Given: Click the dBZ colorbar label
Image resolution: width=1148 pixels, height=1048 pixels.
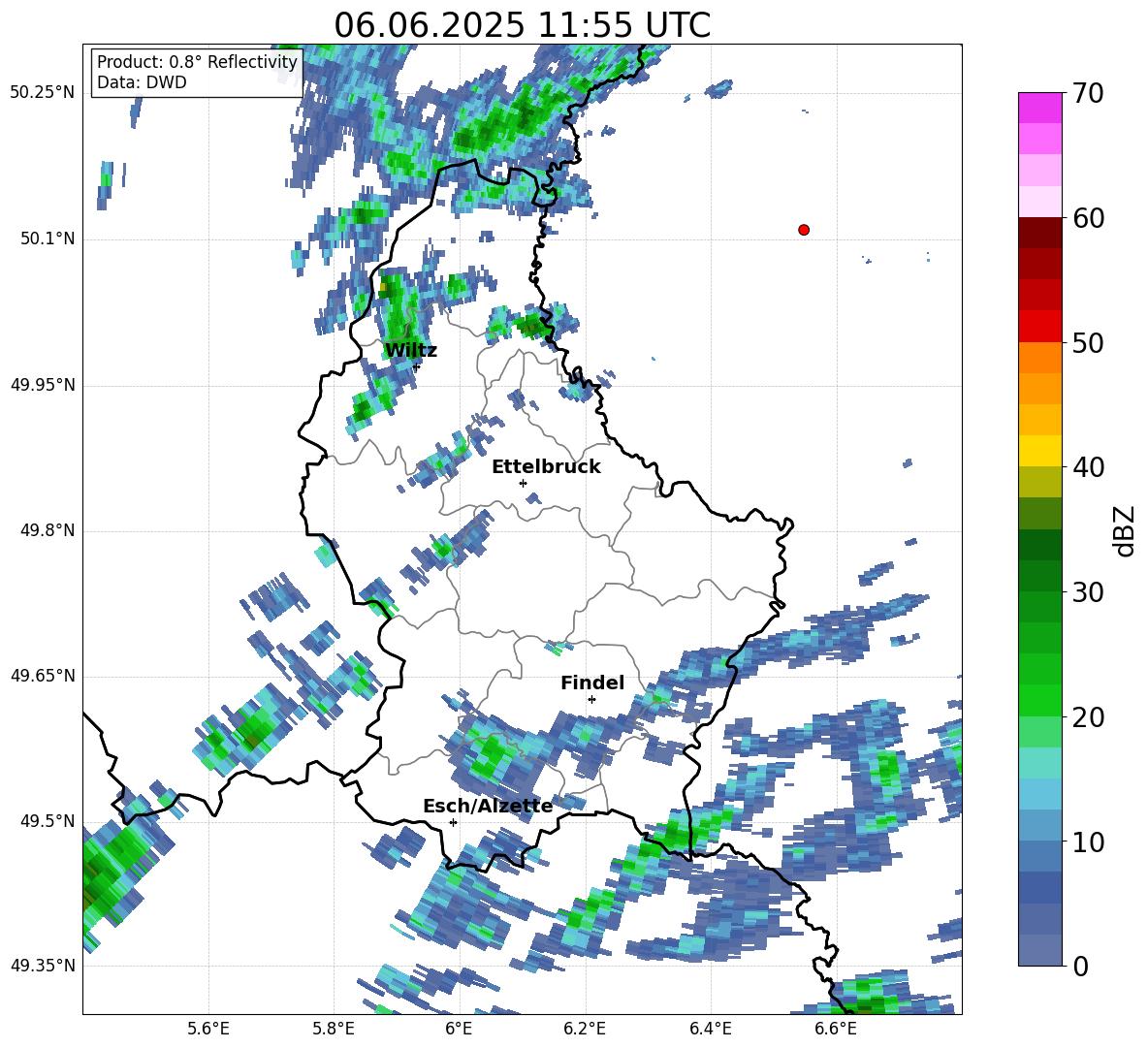Looking at the screenshot, I should [x=1123, y=530].
